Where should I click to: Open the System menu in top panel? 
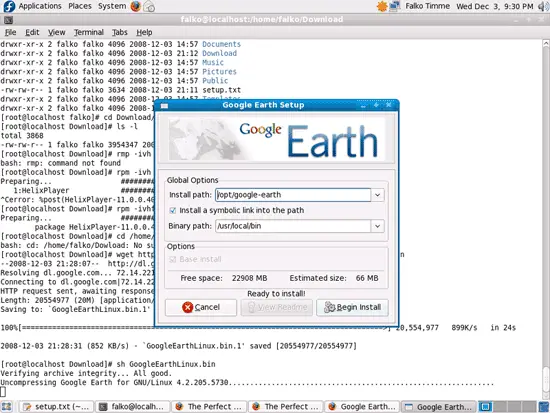[112, 6]
